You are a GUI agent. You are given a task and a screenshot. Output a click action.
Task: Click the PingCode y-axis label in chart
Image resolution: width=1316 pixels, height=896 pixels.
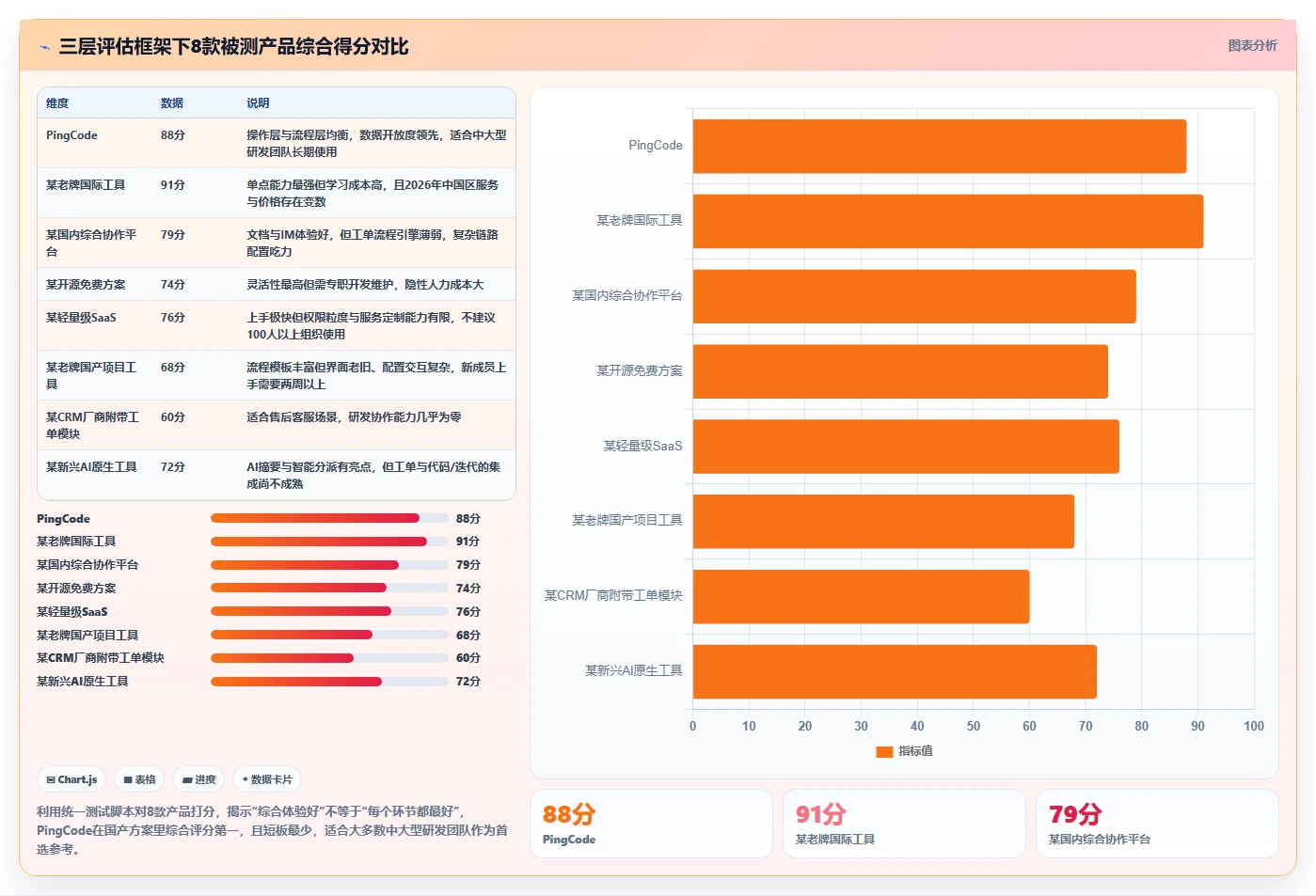pos(656,146)
